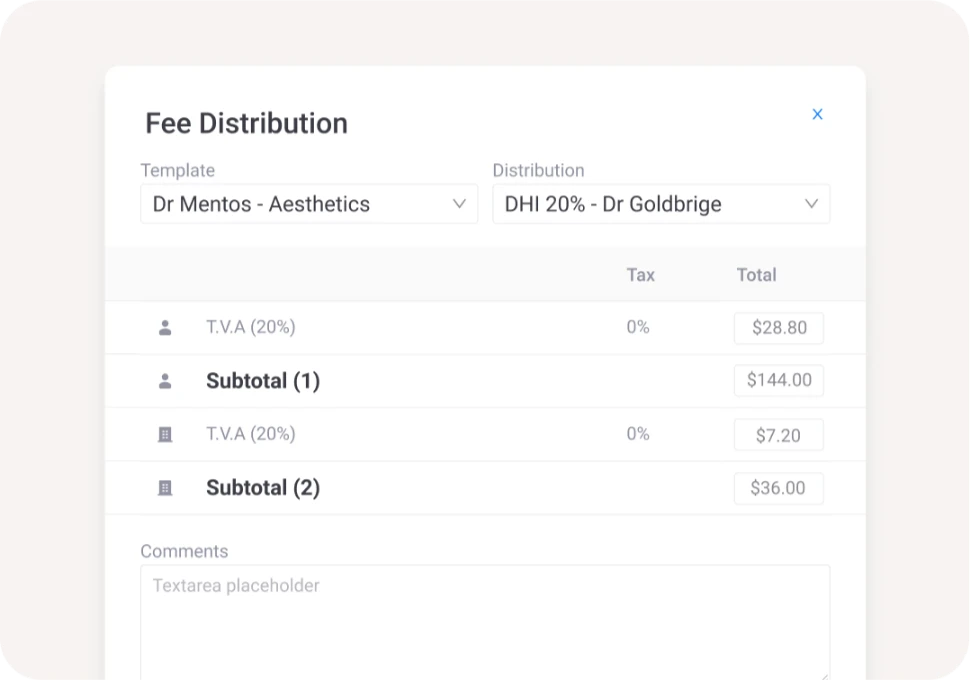Viewport: 970px width, 680px height.
Task: Click the Tax column header
Action: (x=640, y=275)
